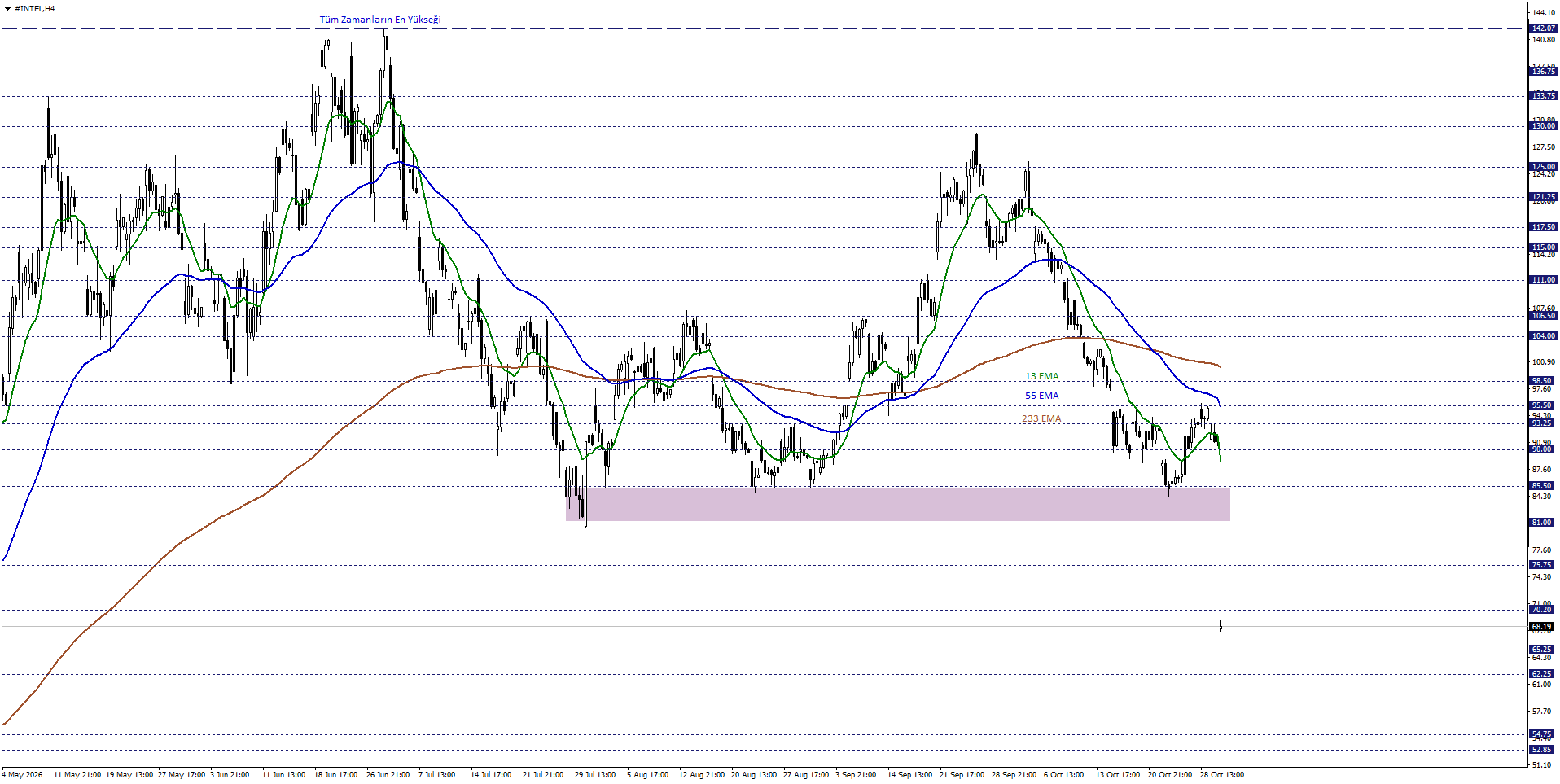This screenshot has width=1560, height=784.
Task: Click the 104.00 level price tag
Action: [1543, 336]
